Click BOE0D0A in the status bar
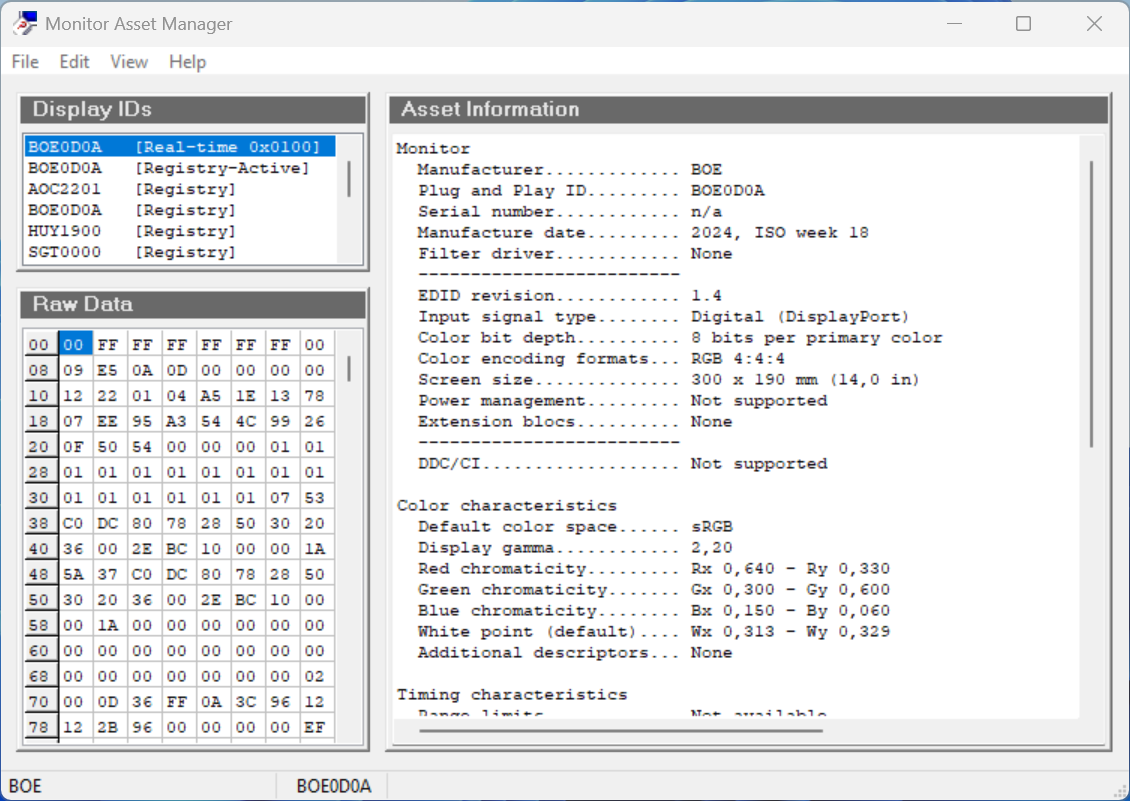The image size is (1130, 801). click(x=334, y=786)
